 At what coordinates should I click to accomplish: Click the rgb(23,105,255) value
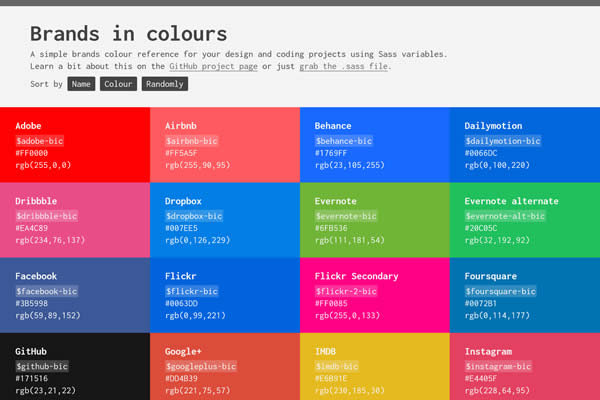tap(350, 165)
